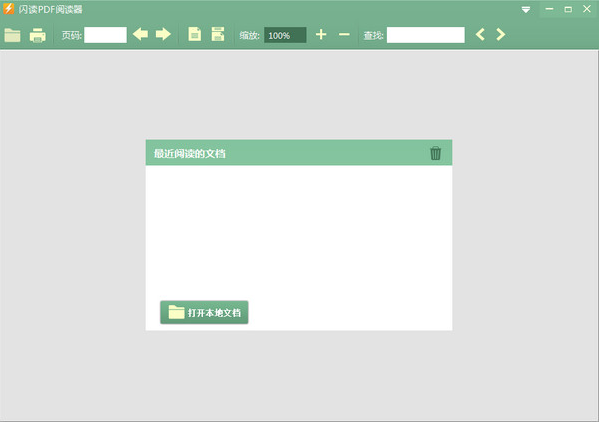The width and height of the screenshot is (599, 422).
Task: Focus the 页码 page number field
Action: (105, 35)
